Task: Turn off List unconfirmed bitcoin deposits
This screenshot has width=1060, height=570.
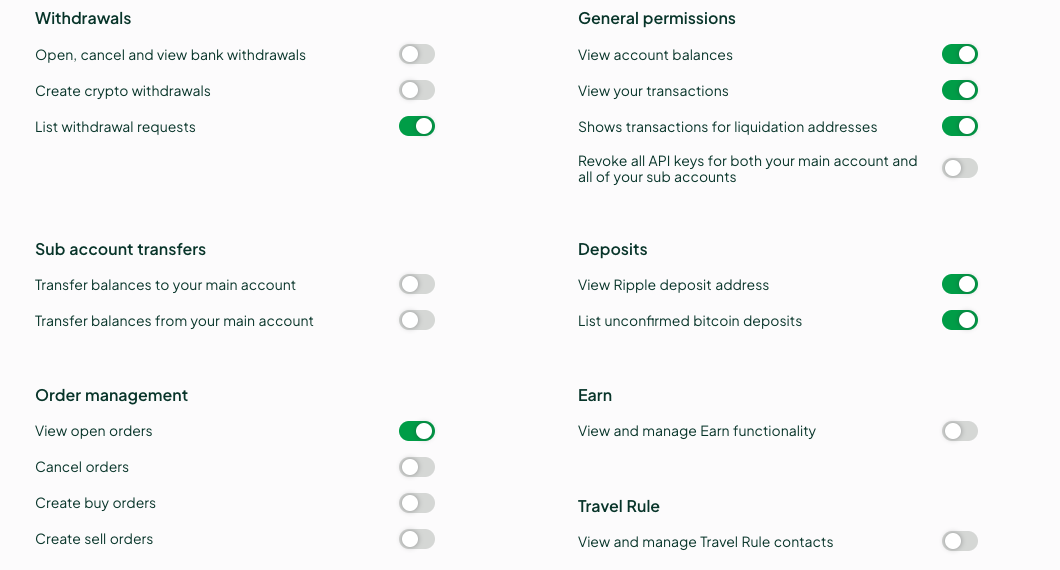Action: pos(960,320)
